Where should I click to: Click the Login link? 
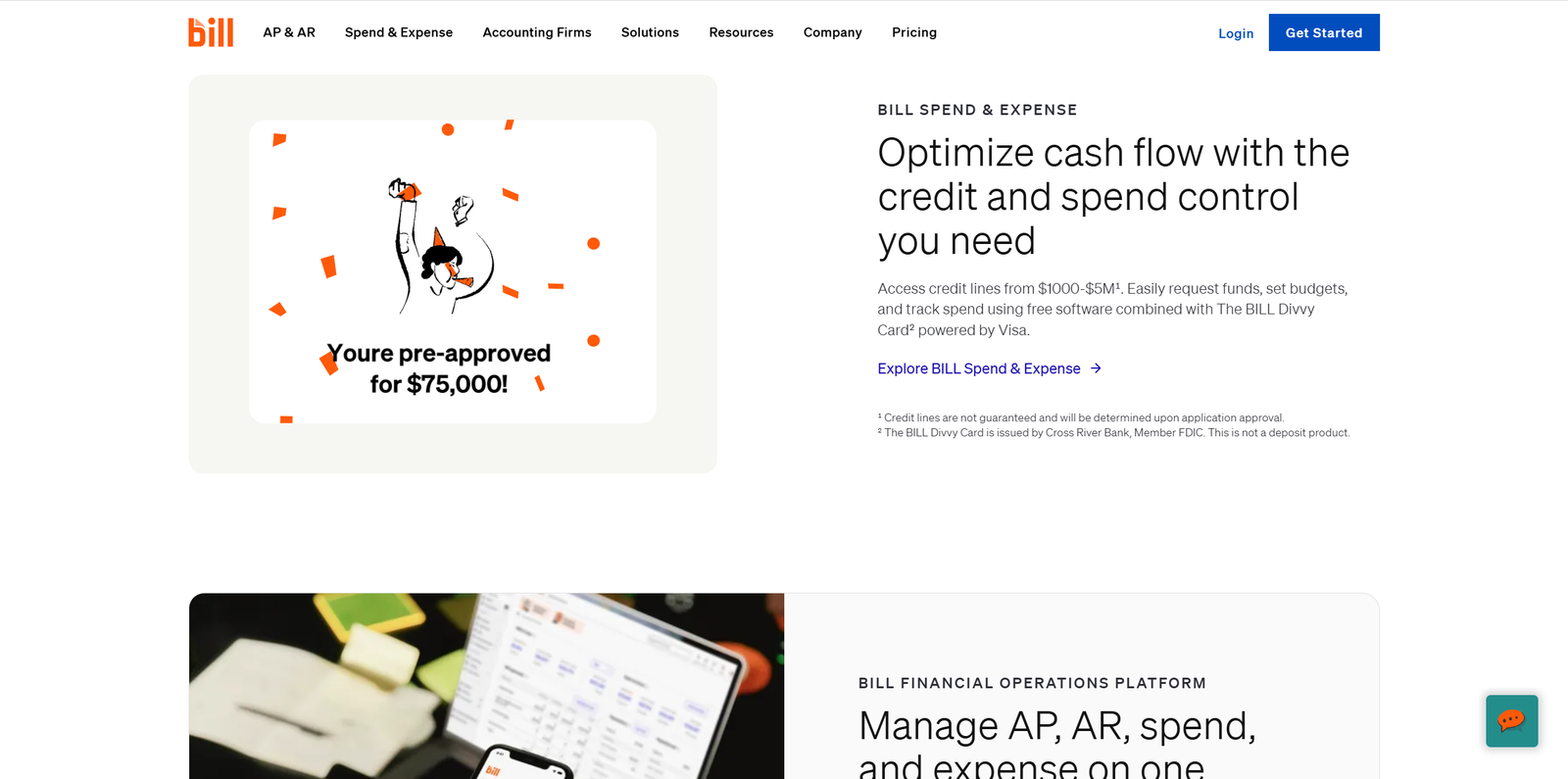coord(1236,33)
